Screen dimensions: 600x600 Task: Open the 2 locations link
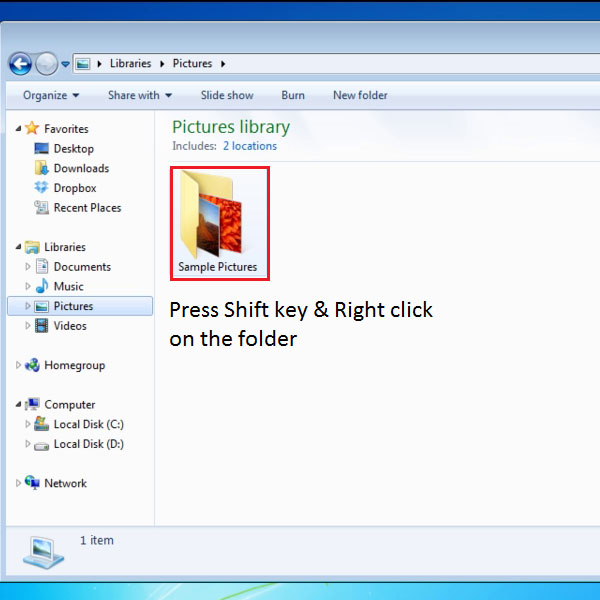[250, 146]
